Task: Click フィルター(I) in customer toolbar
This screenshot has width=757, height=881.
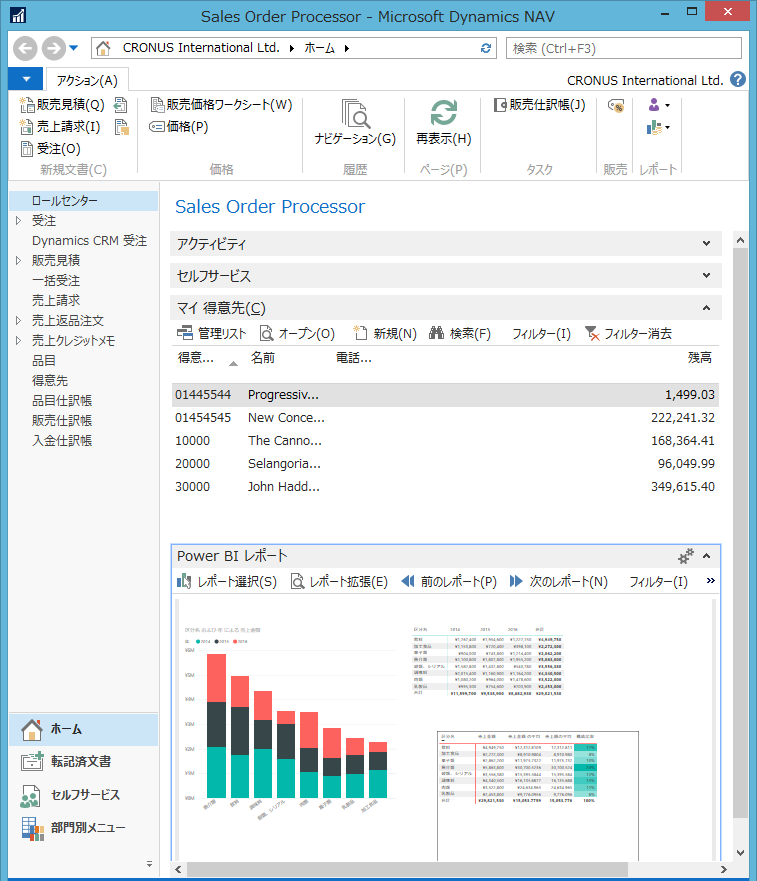Action: (541, 334)
